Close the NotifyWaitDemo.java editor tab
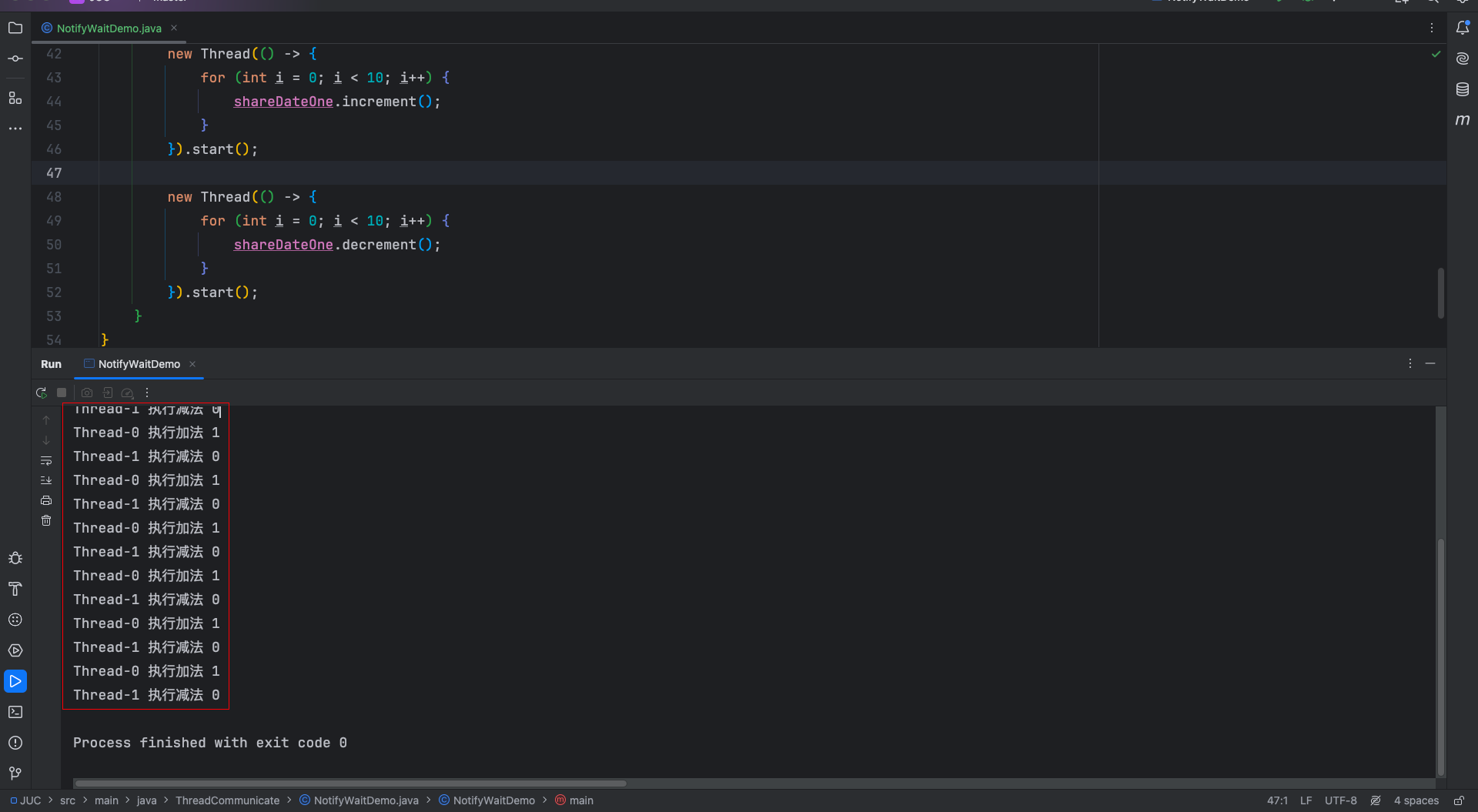 (x=174, y=28)
